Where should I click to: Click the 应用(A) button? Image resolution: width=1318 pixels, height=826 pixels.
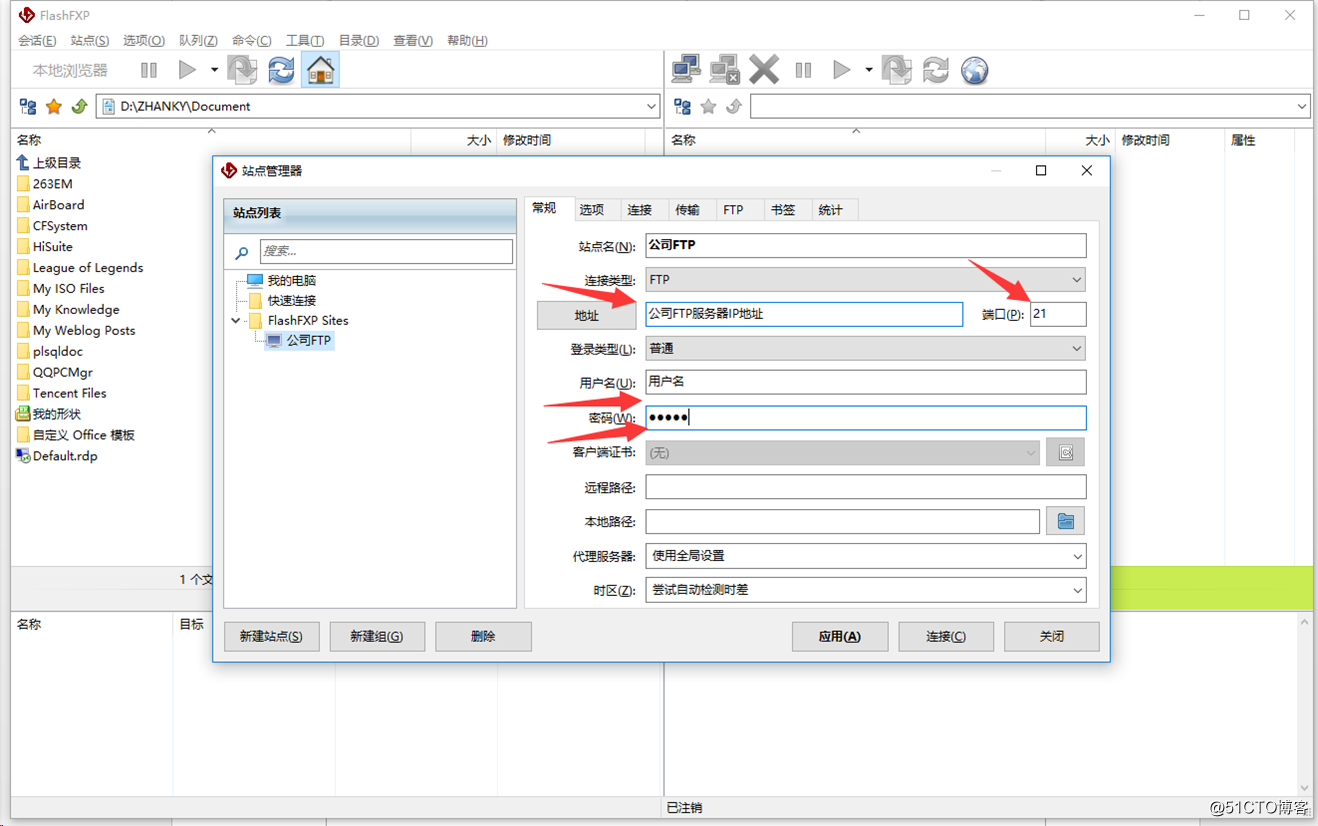[x=840, y=636]
